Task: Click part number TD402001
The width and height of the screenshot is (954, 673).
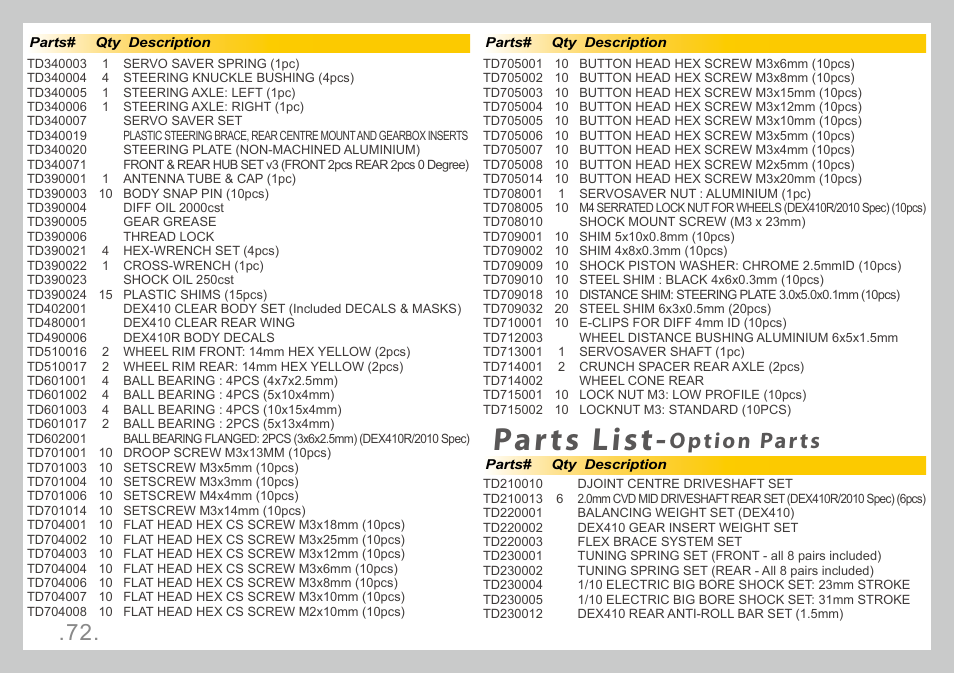Action: tap(57, 309)
